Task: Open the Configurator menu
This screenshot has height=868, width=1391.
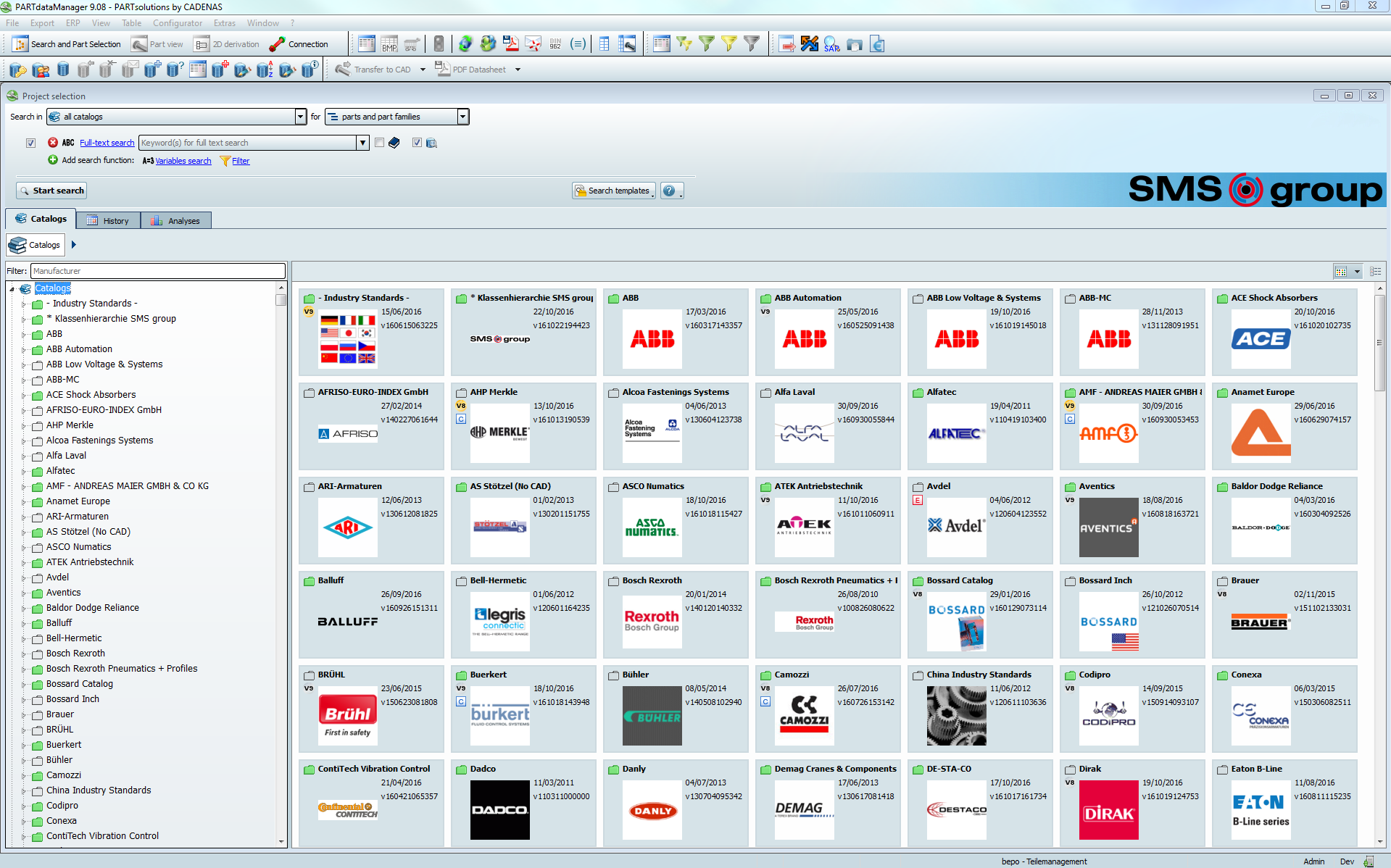Action: point(177,23)
